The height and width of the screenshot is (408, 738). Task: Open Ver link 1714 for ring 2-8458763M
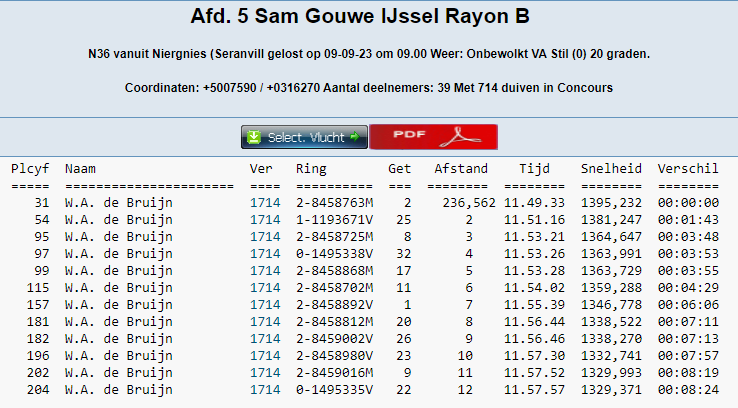tap(265, 203)
